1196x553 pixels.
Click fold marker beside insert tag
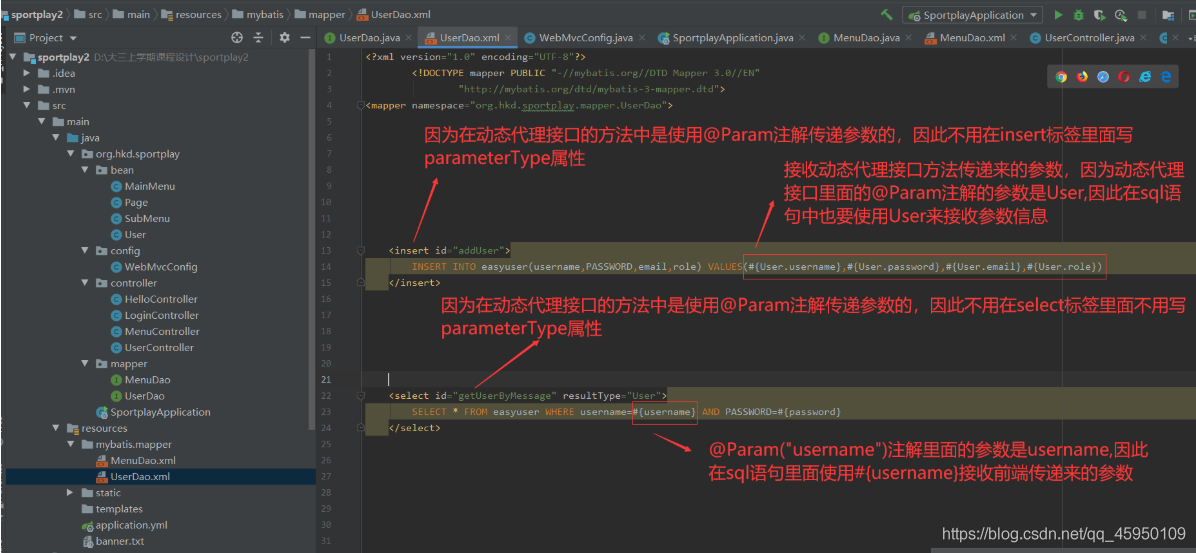coord(361,250)
